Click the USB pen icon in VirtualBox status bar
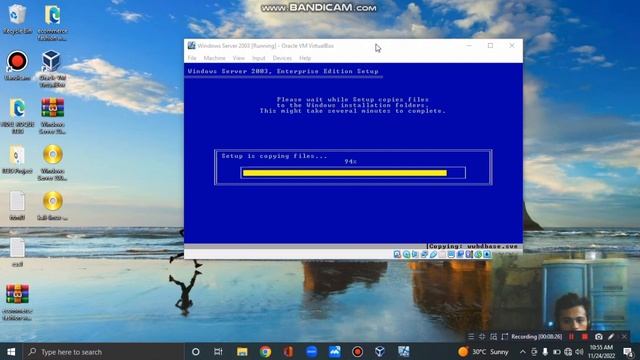 point(433,254)
